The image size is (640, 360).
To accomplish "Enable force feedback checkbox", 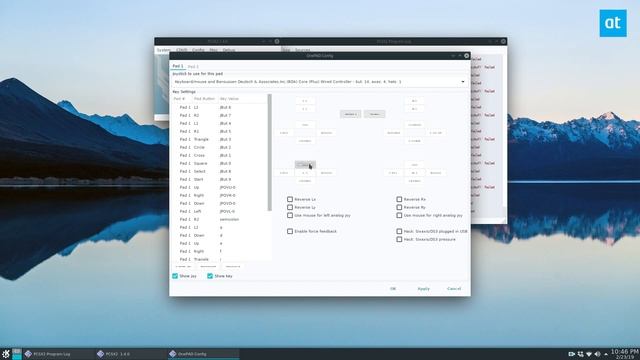I will (290, 231).
